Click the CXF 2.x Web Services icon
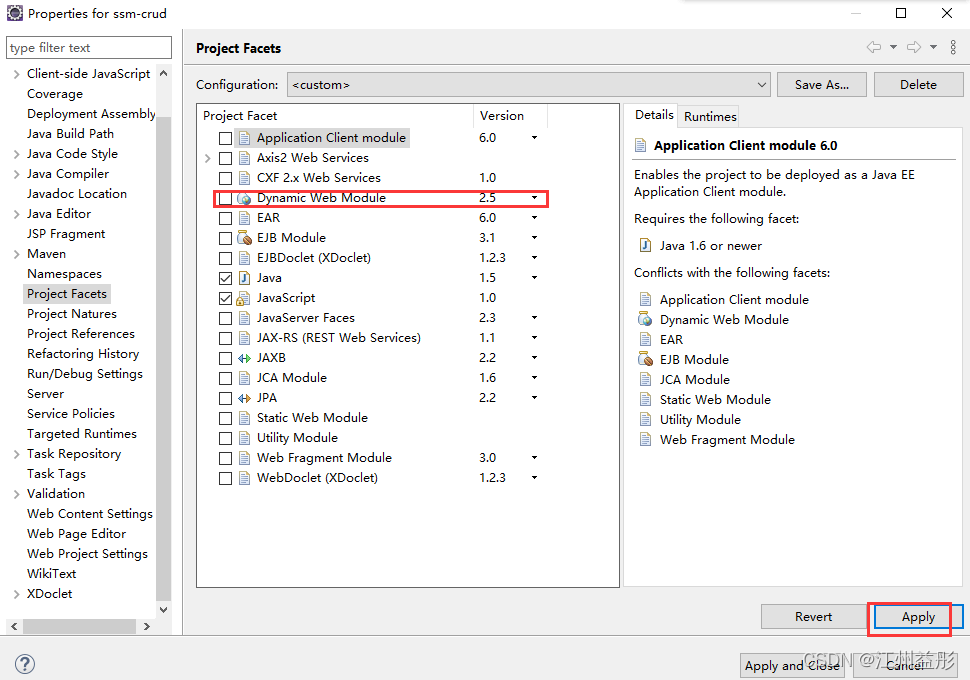The height and width of the screenshot is (680, 970). pyautogui.click(x=244, y=178)
